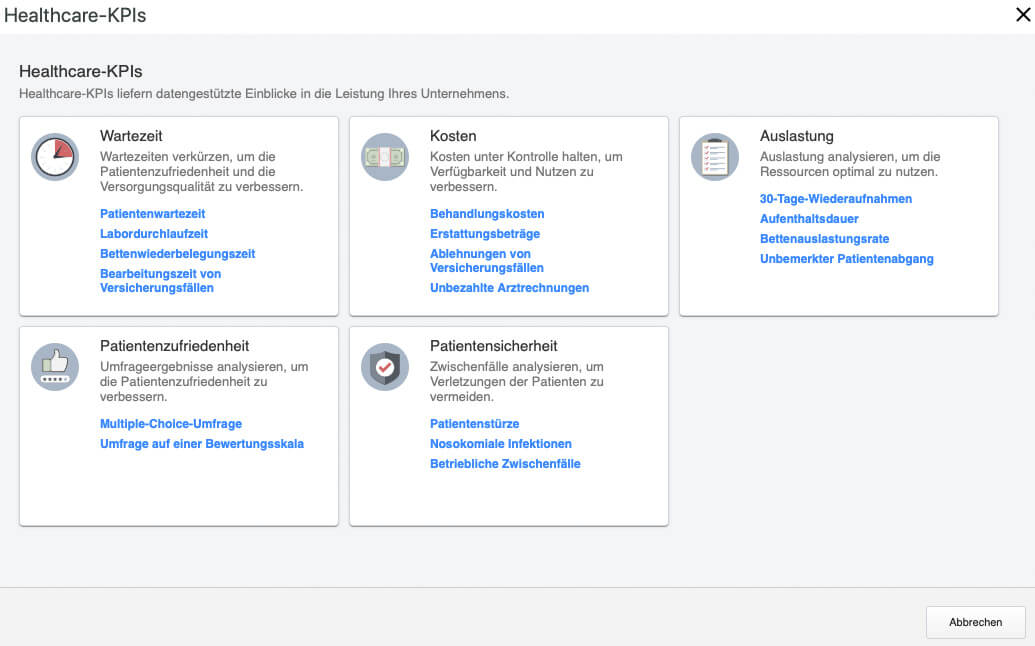
Task: Choose Unbemerkter Patientenabgang link
Action: [847, 259]
